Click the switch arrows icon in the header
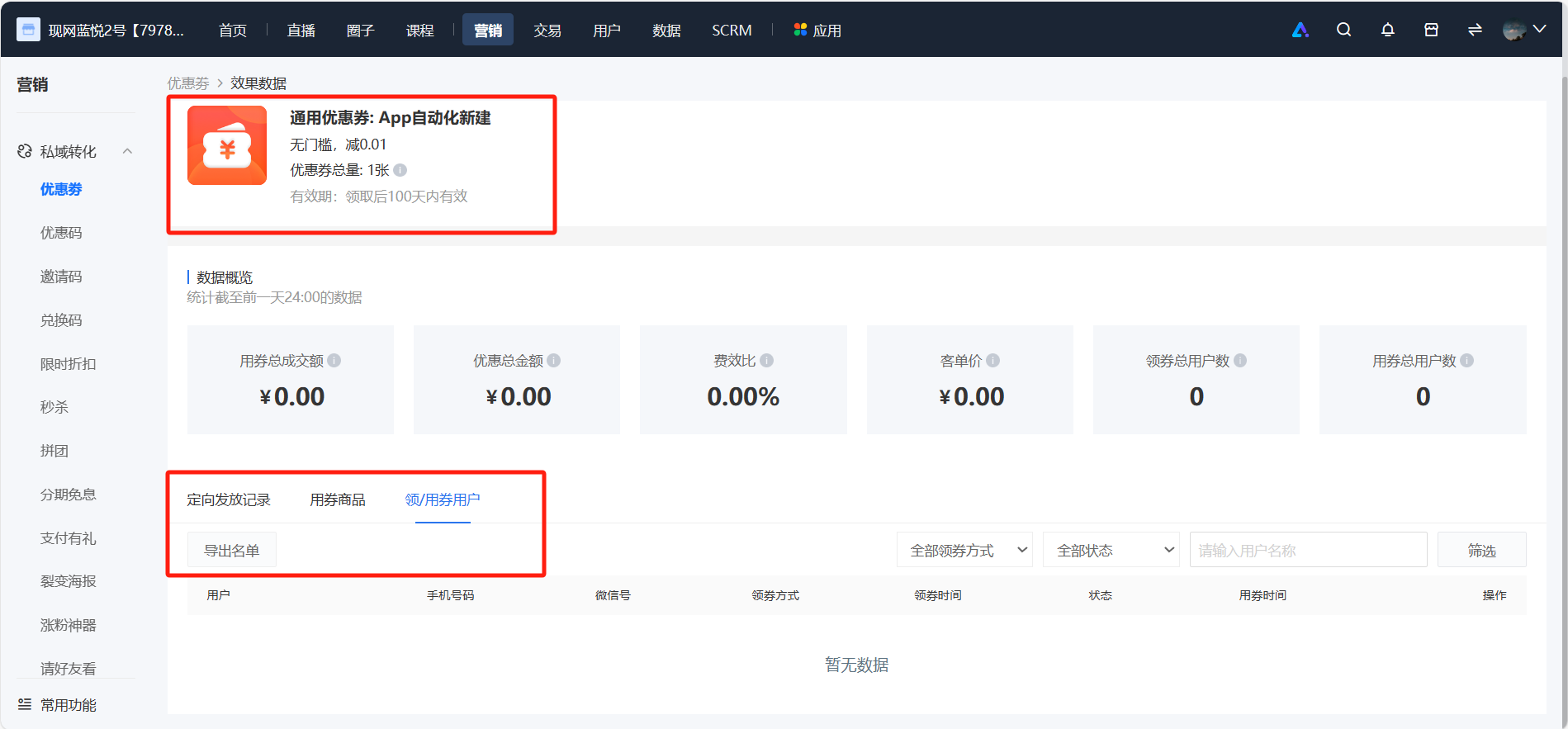1568x729 pixels. 1475,30
